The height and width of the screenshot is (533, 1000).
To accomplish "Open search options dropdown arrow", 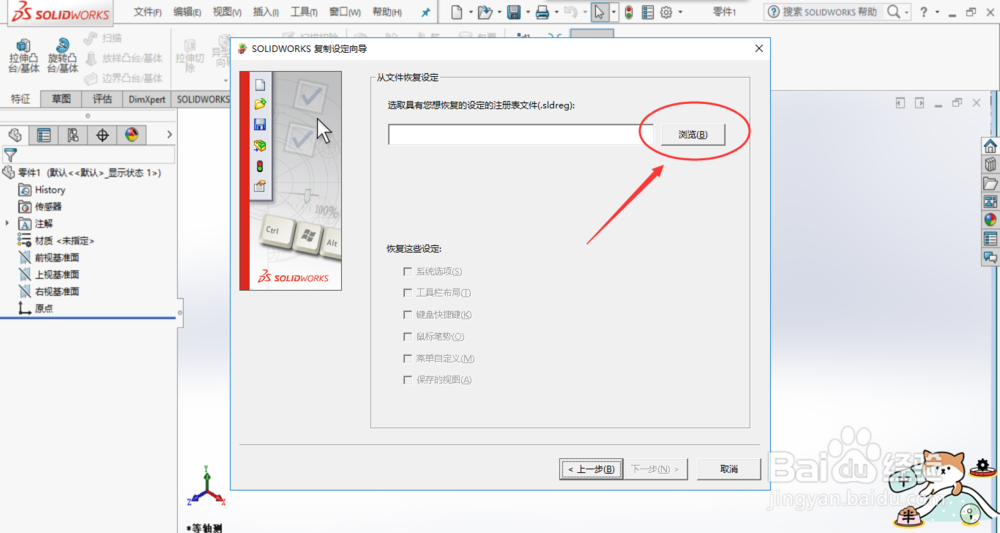I will pyautogui.click(x=906, y=12).
